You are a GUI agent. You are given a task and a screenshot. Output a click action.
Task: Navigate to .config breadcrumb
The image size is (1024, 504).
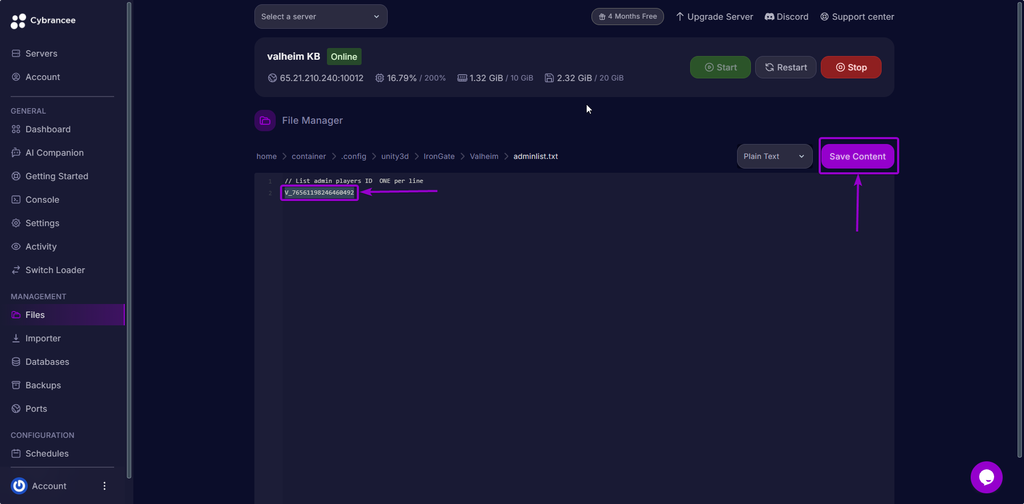click(x=354, y=157)
